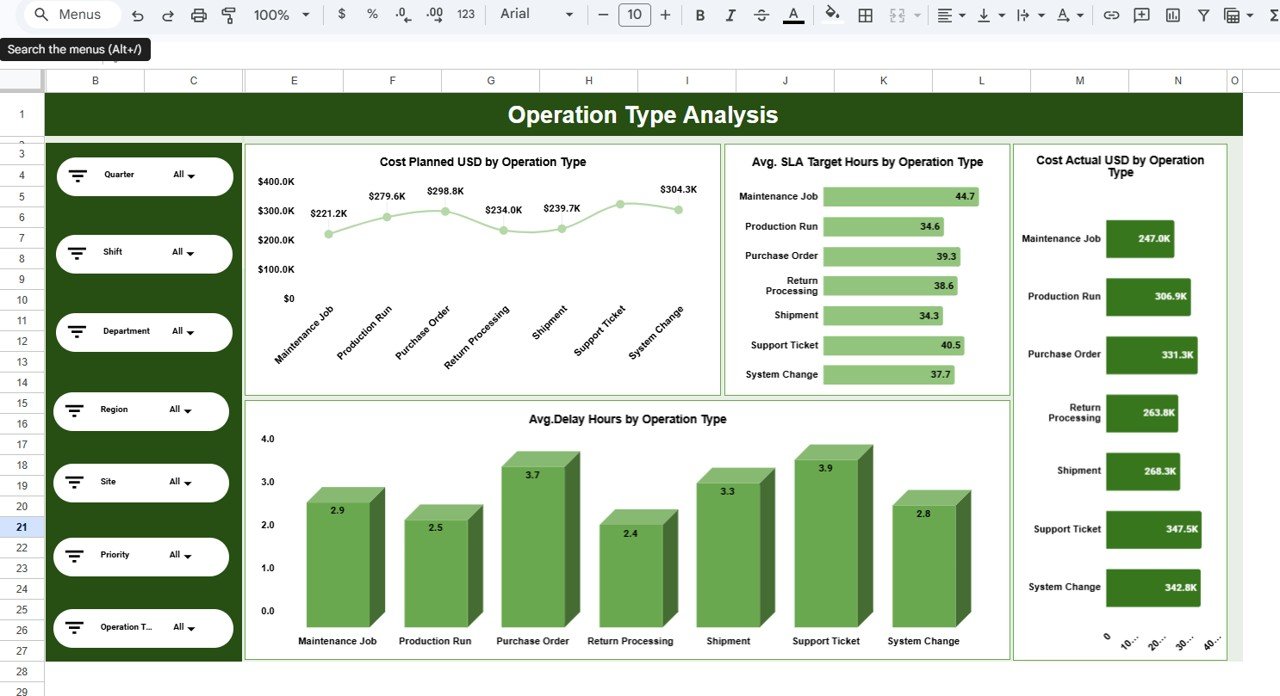Toggle strikethrough formatting
This screenshot has height=696, width=1280.
[x=762, y=15]
